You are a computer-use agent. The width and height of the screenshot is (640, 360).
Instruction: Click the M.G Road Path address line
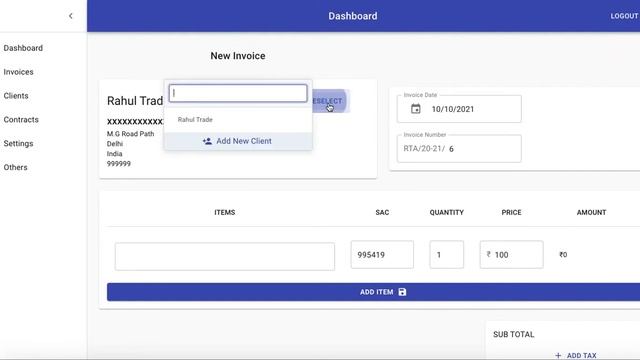(131, 134)
